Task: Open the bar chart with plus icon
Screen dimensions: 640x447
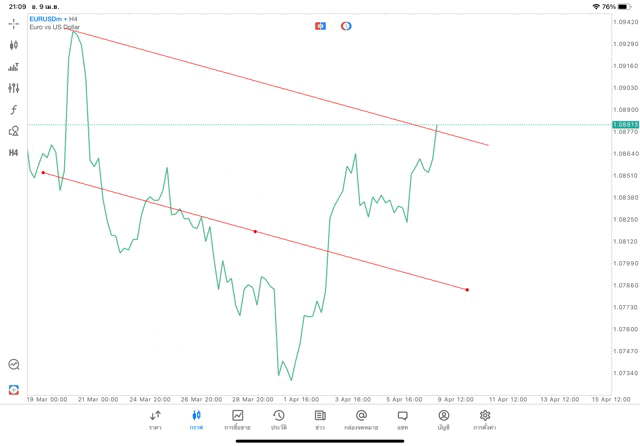Action: [14, 67]
